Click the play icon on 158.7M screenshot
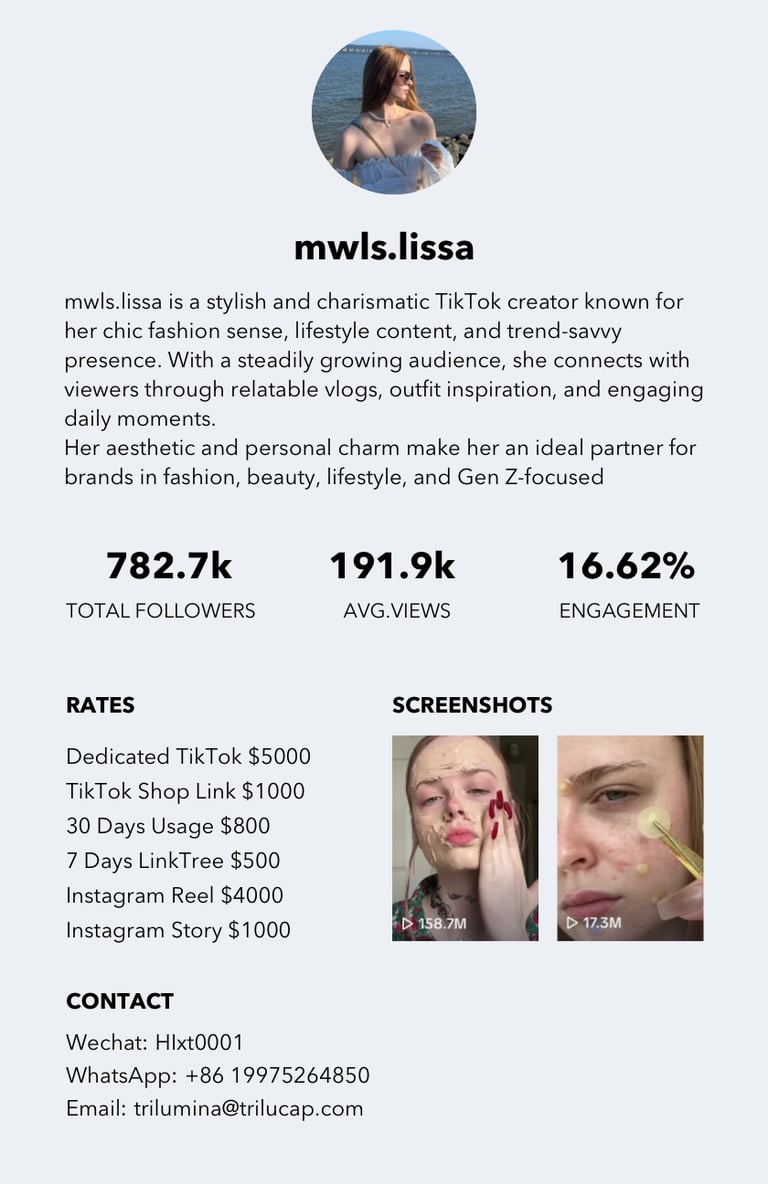The width and height of the screenshot is (768, 1184). (408, 923)
